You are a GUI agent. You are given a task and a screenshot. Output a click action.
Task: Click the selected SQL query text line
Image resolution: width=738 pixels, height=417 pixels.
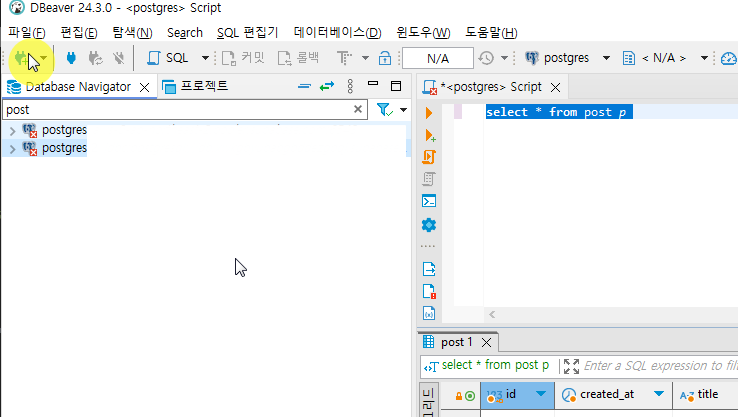click(x=559, y=112)
